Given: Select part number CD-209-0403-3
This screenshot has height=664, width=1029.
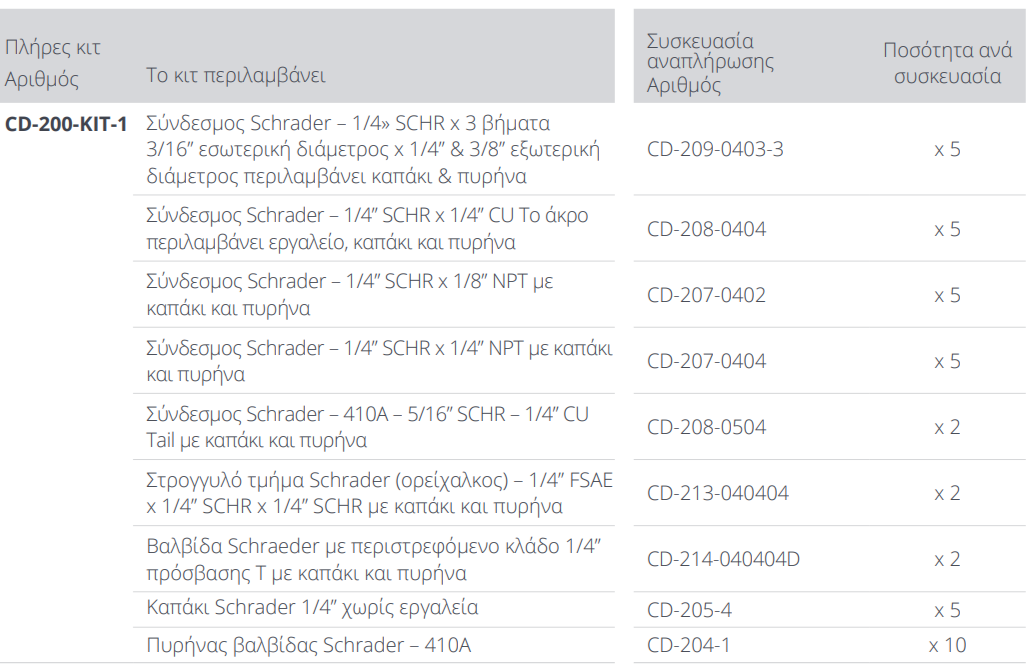Looking at the screenshot, I should [x=715, y=150].
